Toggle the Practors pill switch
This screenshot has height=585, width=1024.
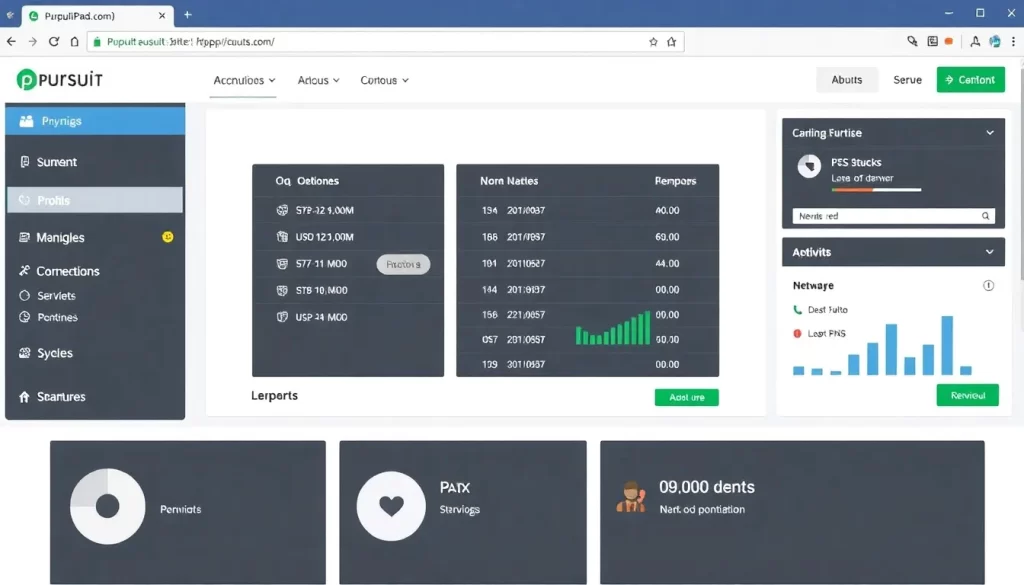click(x=403, y=265)
